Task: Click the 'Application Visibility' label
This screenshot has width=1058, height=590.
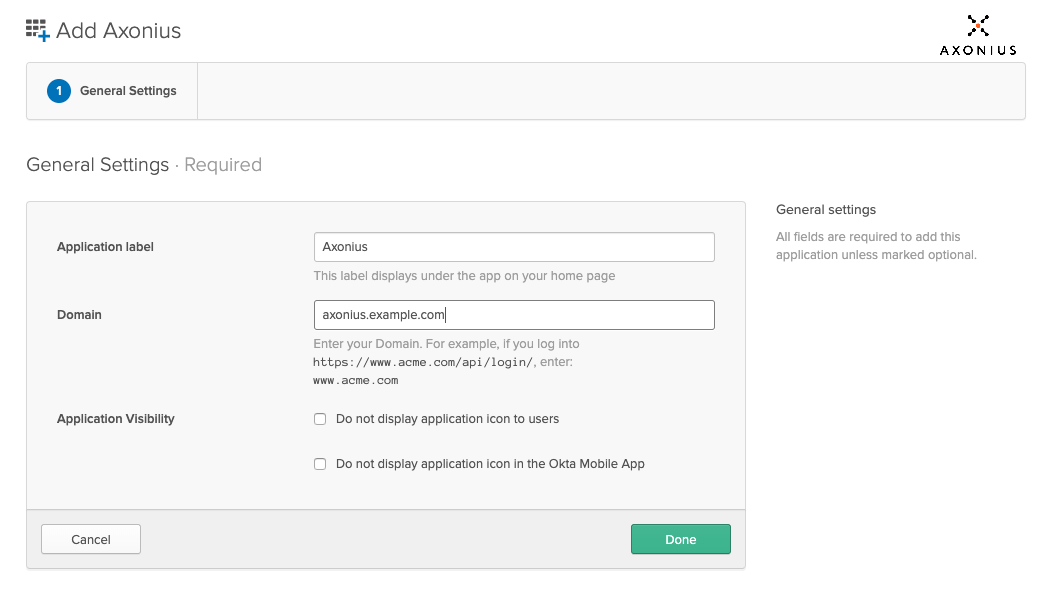Action: pos(116,419)
